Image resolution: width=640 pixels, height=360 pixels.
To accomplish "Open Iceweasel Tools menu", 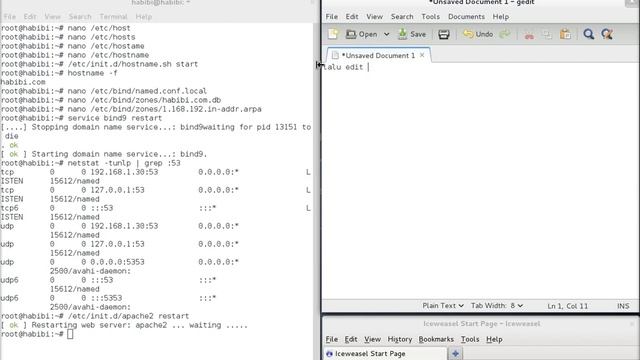I will pyautogui.click(x=470, y=340).
